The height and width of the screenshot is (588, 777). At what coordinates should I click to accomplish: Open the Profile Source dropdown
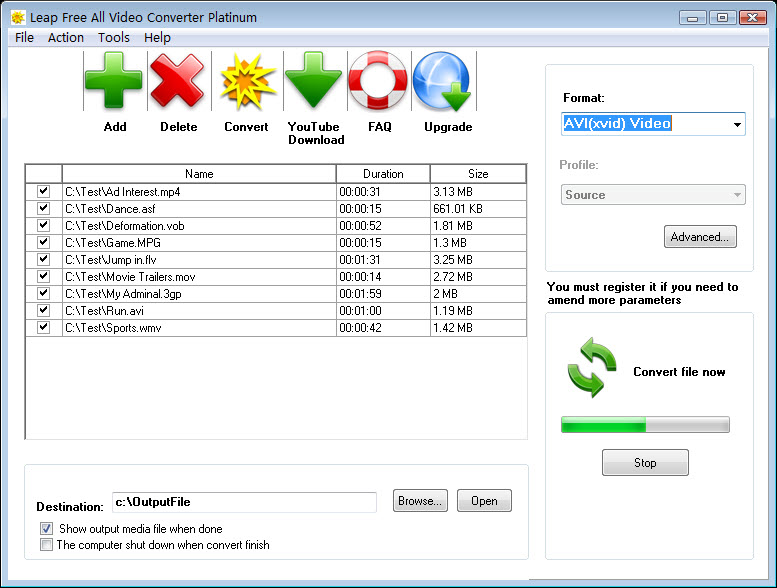[x=653, y=195]
